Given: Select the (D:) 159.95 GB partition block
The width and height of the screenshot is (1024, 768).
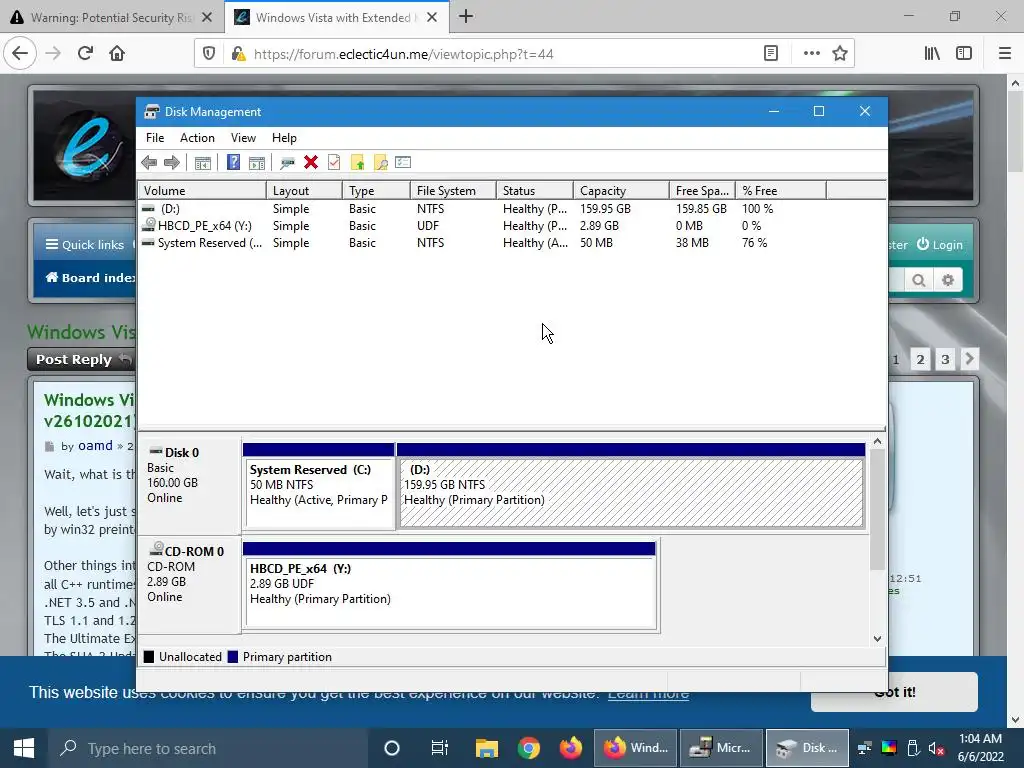Looking at the screenshot, I should pyautogui.click(x=631, y=486).
